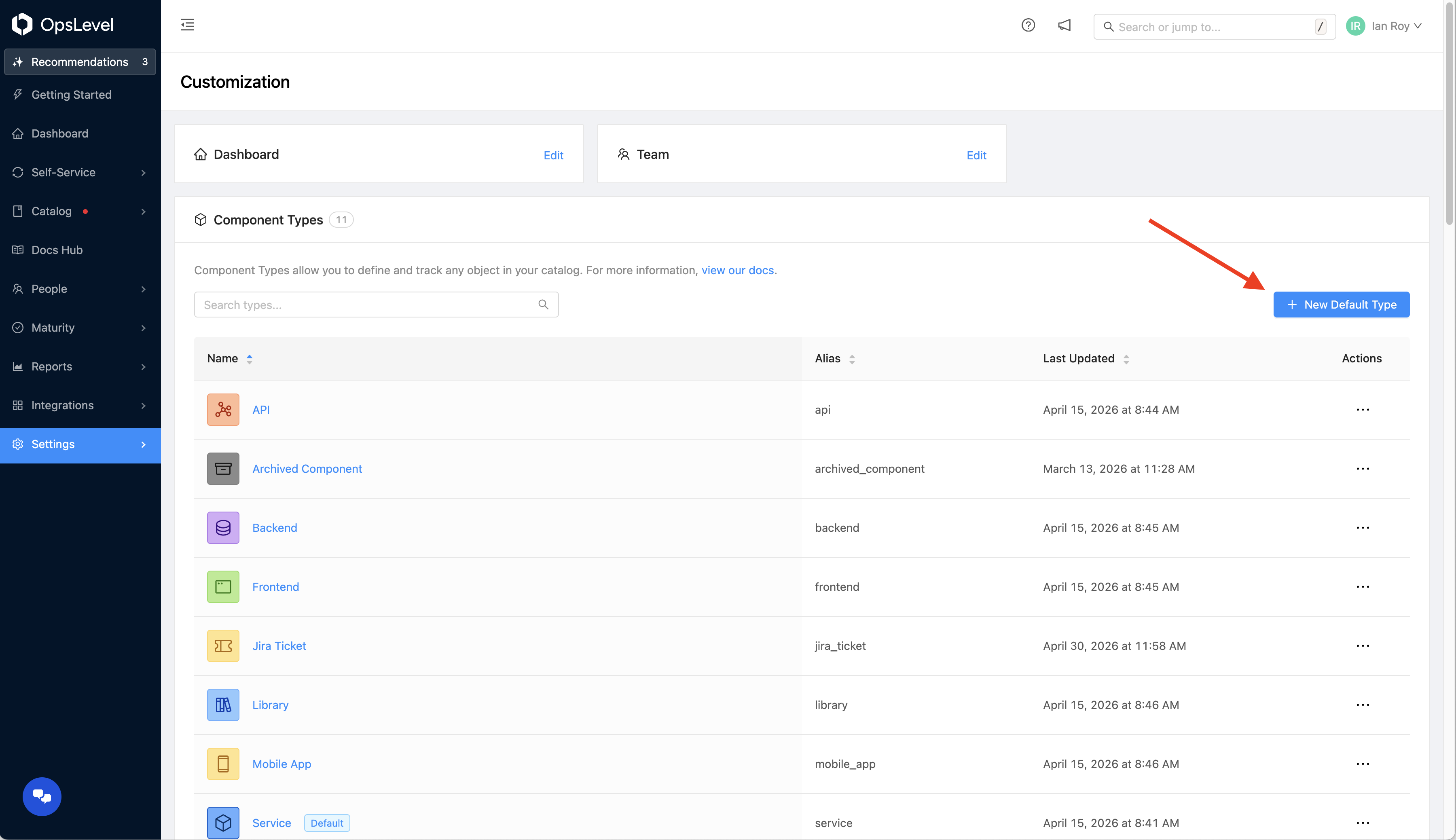Image resolution: width=1456 pixels, height=840 pixels.
Task: Click the Backend type icon
Action: coord(223,528)
